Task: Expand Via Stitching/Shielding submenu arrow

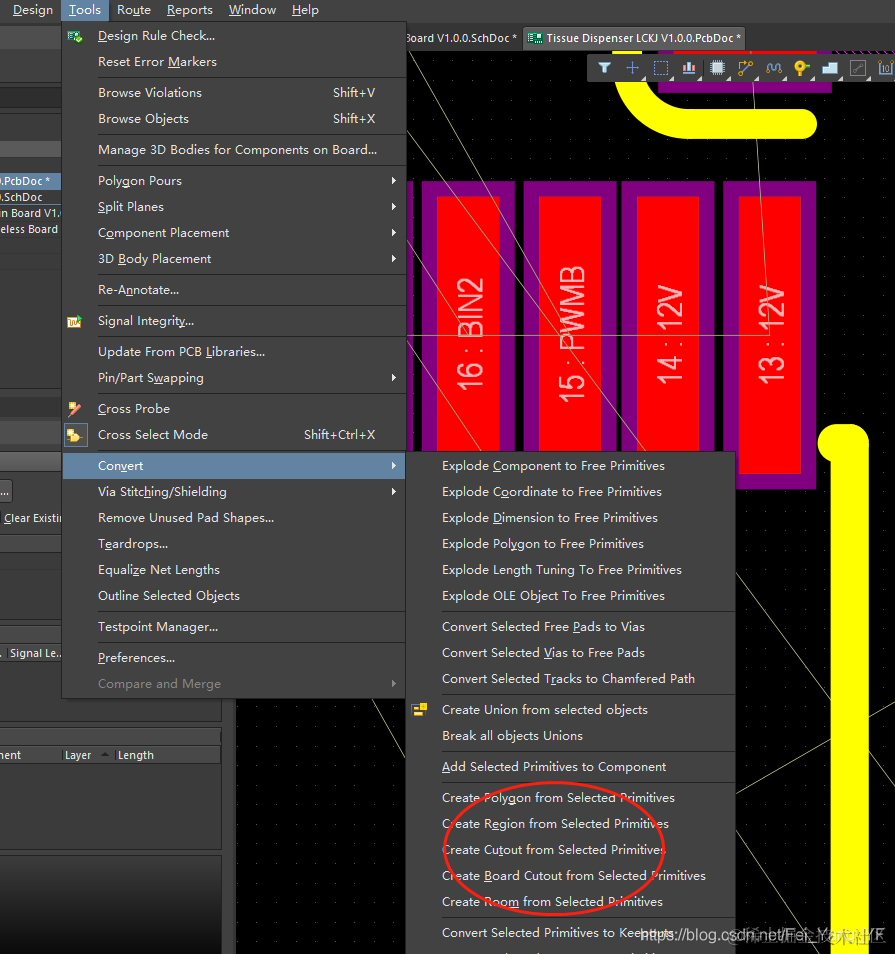Action: (394, 492)
